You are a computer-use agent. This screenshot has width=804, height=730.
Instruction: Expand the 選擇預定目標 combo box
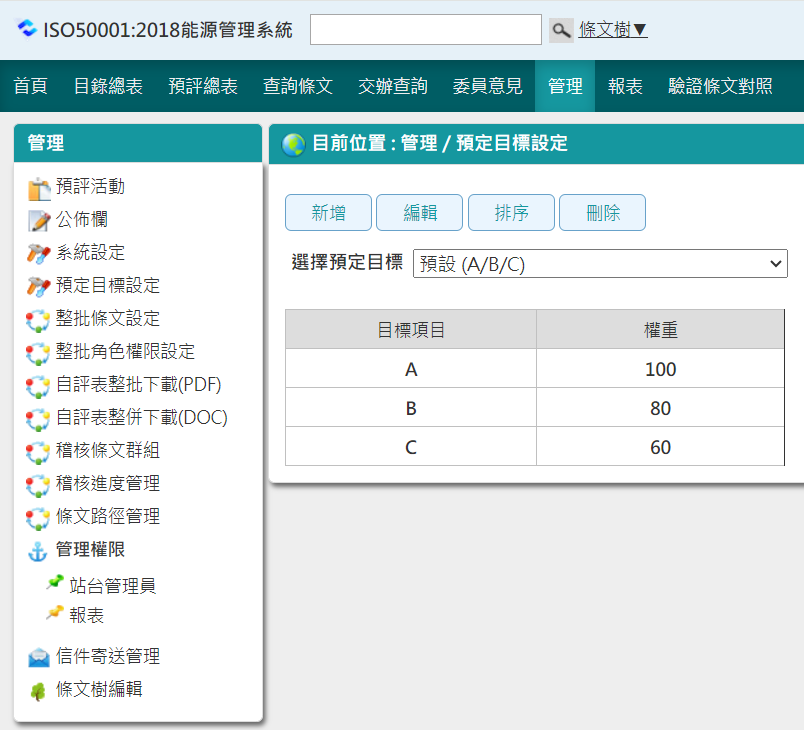(600, 264)
